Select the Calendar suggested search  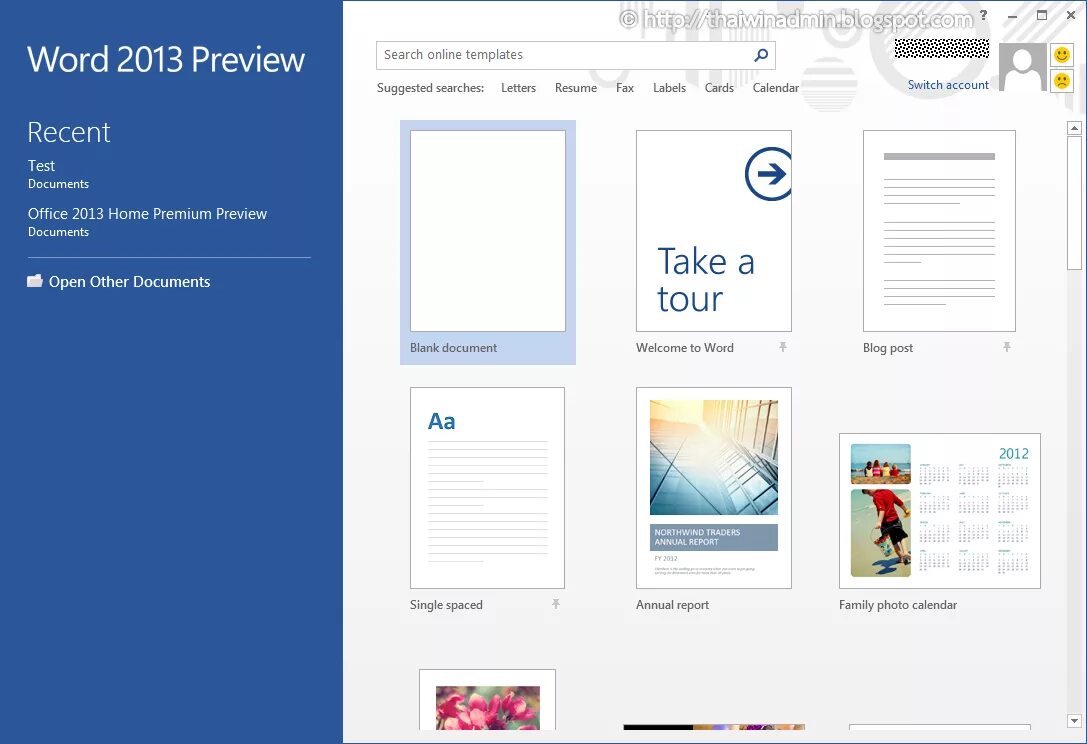(776, 88)
